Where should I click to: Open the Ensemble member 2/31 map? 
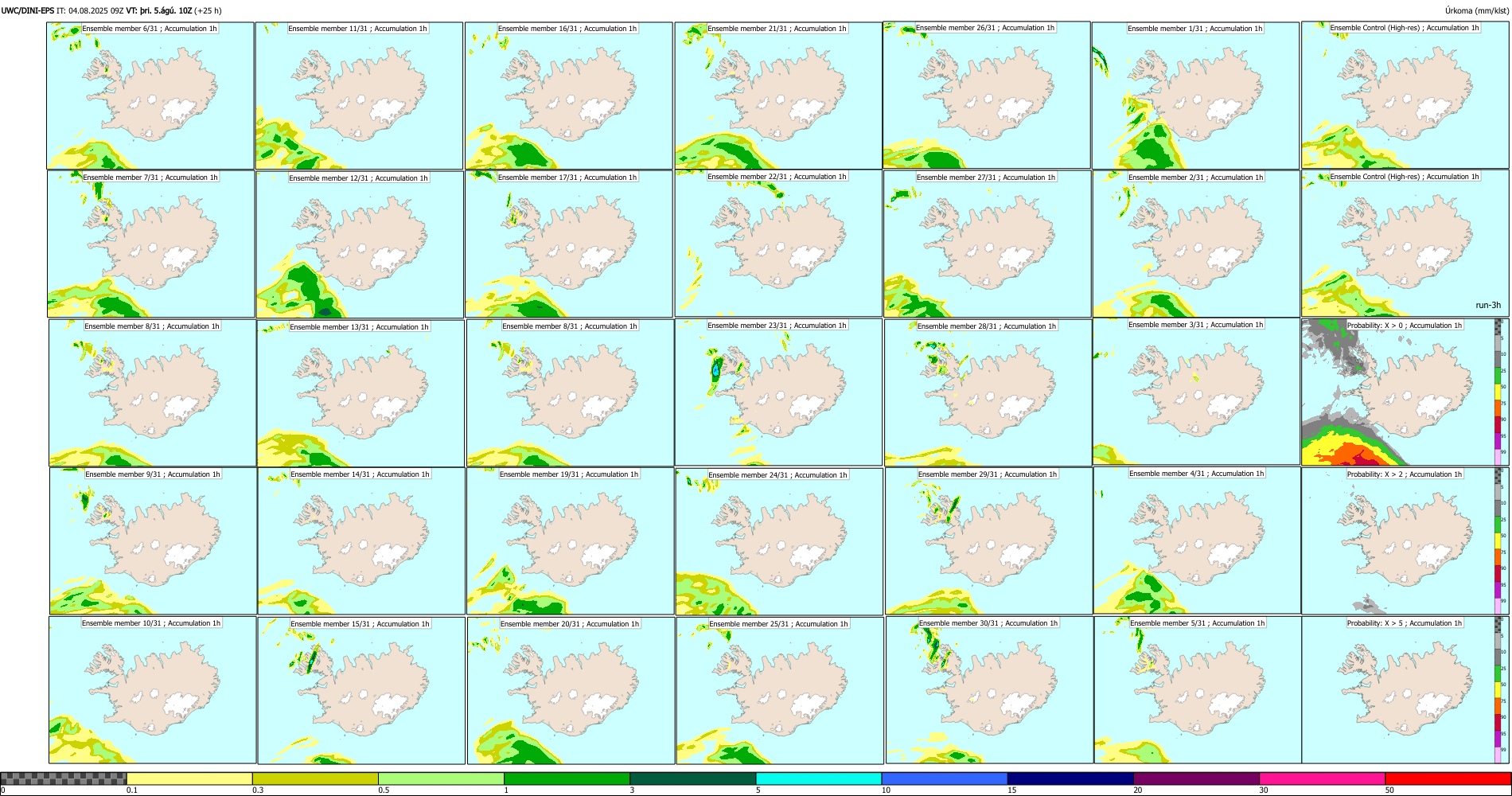click(1196, 244)
